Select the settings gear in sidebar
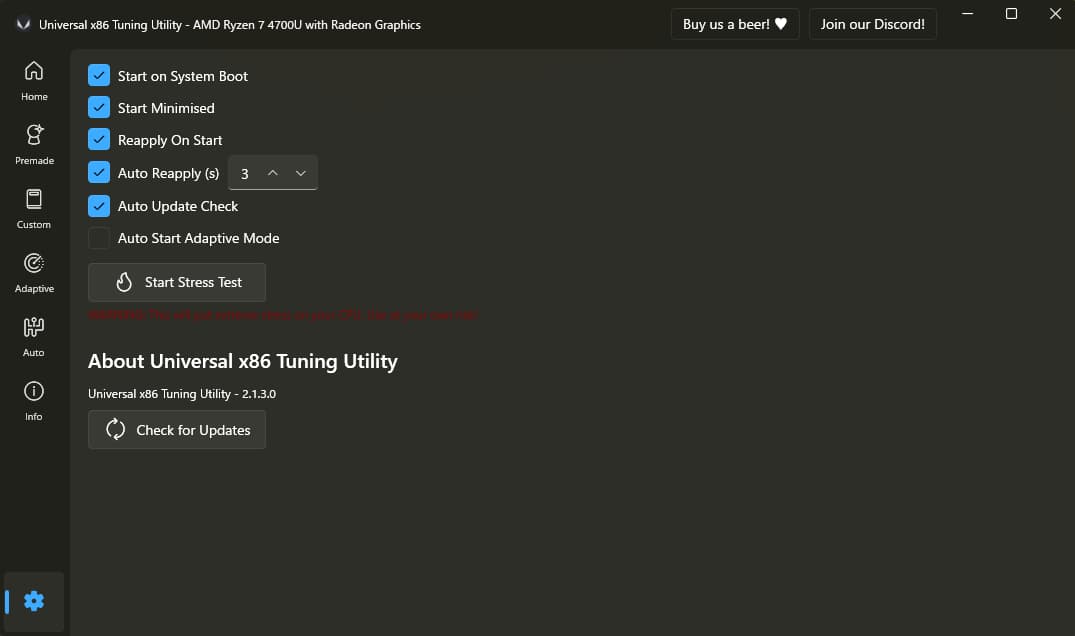 pos(34,602)
